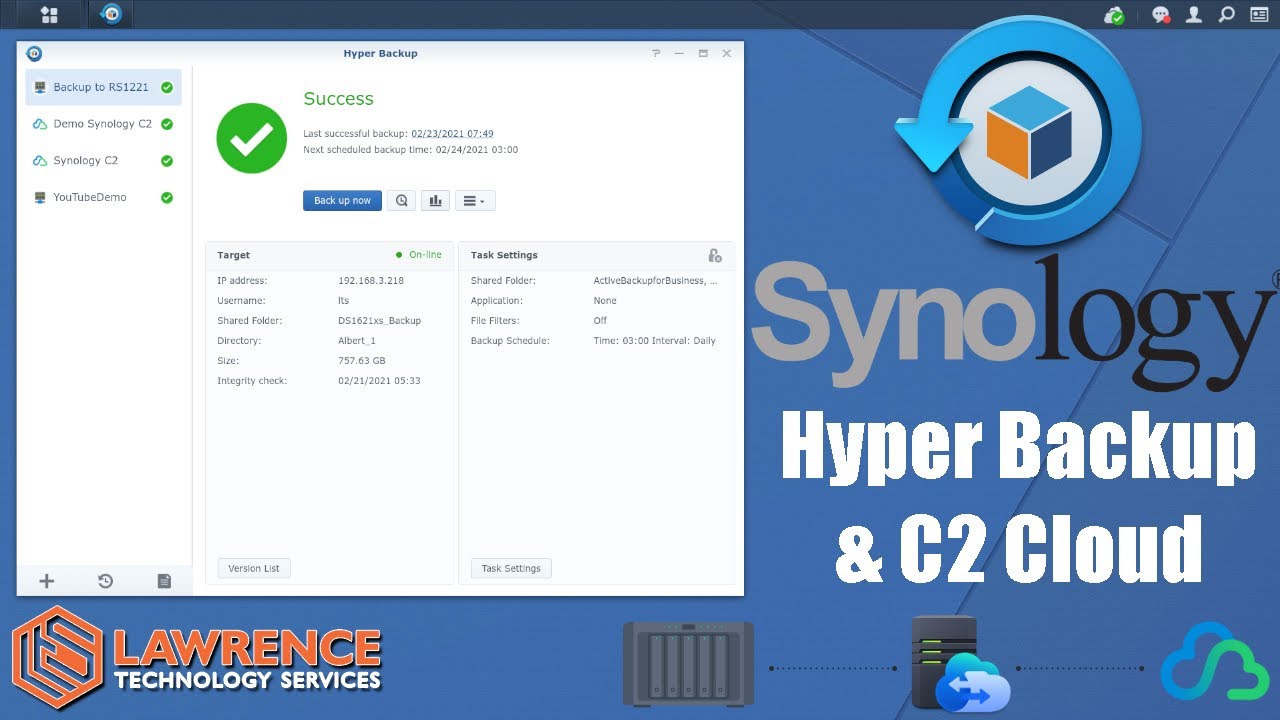Click green status check beside Synology C2
The image size is (1280, 720).
click(167, 160)
